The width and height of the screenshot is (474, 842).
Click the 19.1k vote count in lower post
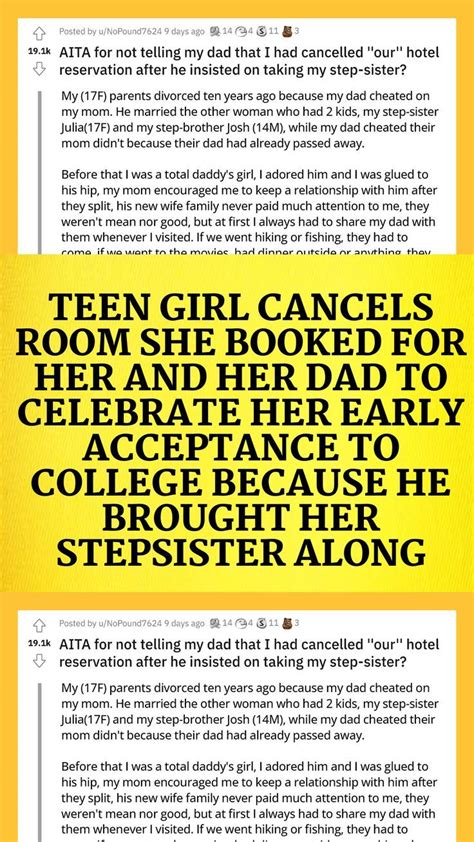point(39,643)
